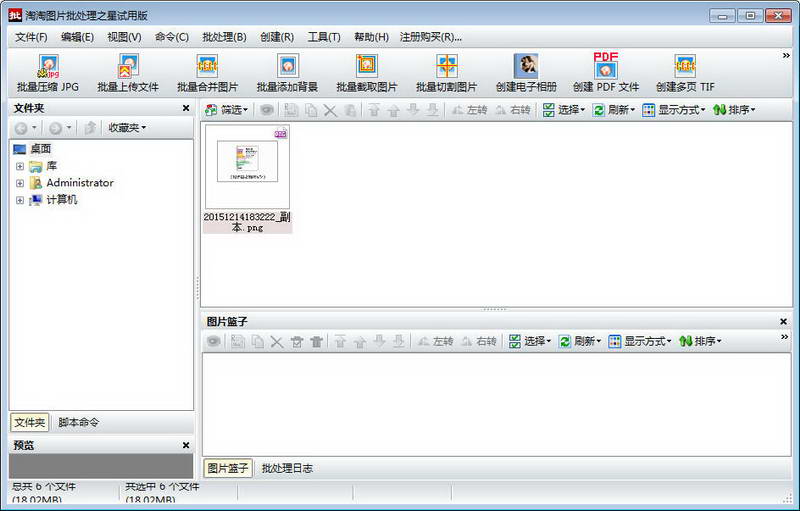The width and height of the screenshot is (800, 511).
Task: Open the 注册购买(R)... menu
Action: tap(431, 37)
